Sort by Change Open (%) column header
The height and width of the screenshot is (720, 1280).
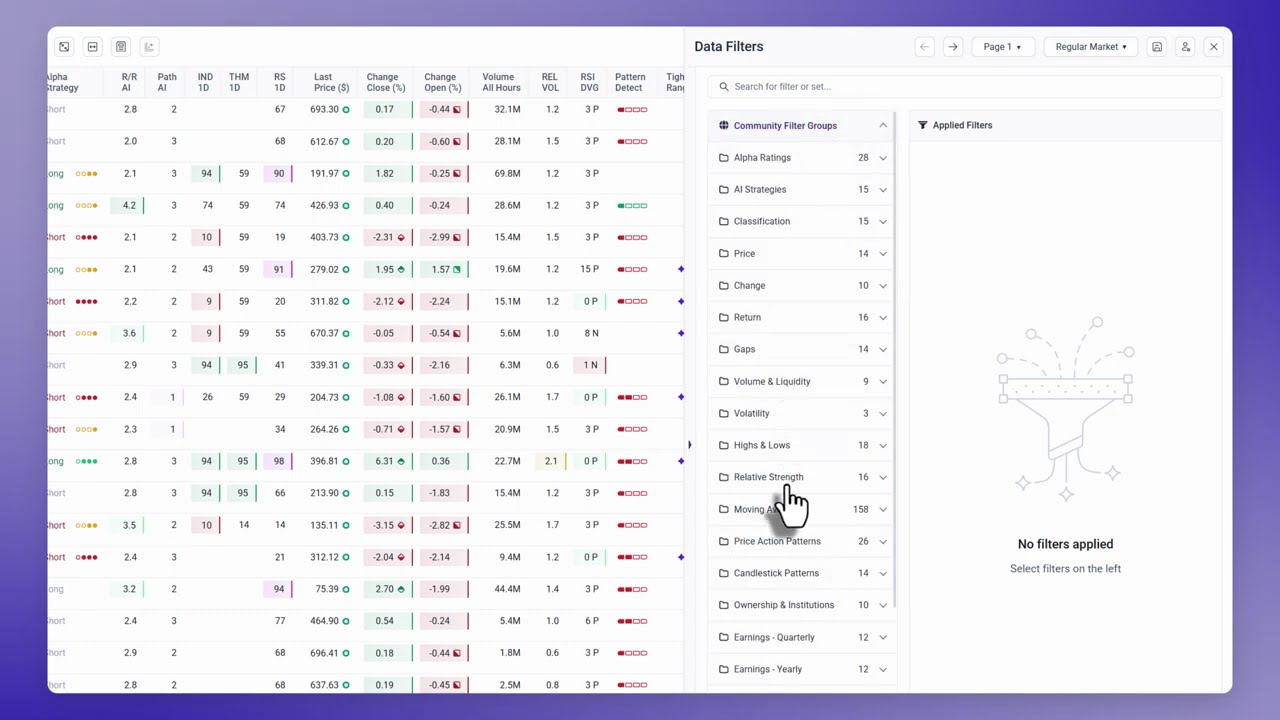tap(443, 82)
